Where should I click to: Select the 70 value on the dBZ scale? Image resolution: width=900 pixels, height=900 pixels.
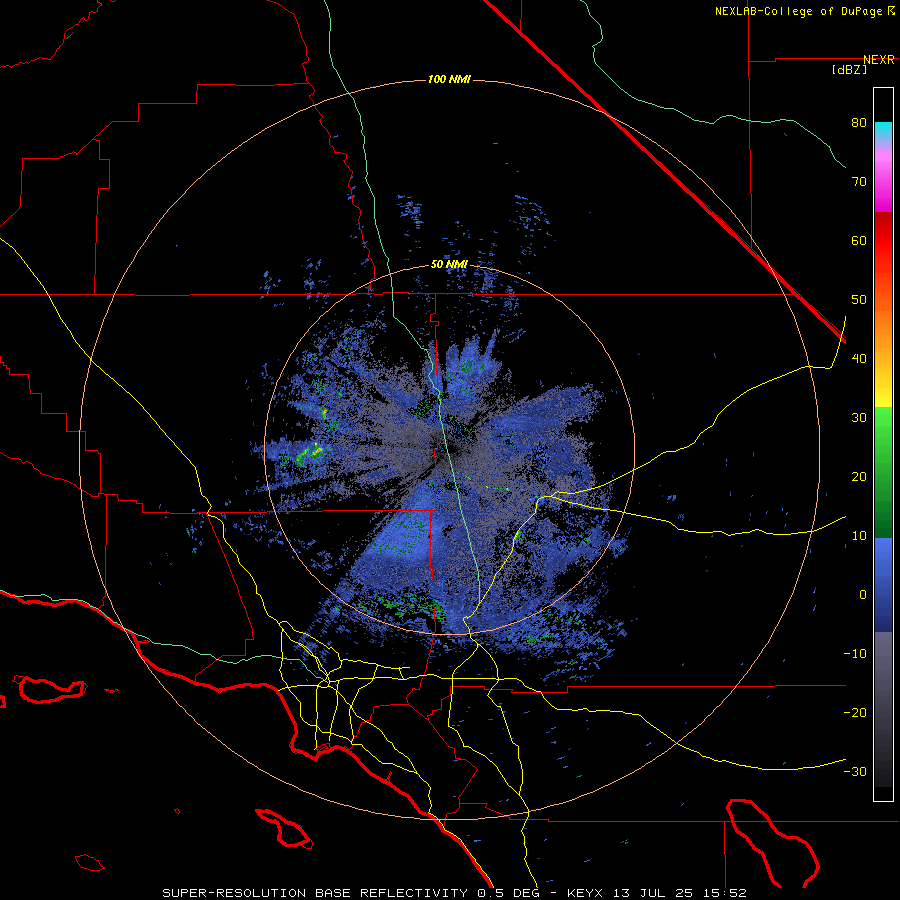tap(859, 182)
